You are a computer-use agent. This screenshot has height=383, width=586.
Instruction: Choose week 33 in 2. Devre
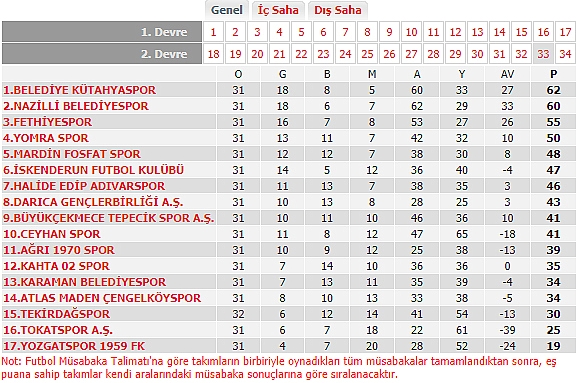[x=543, y=54]
